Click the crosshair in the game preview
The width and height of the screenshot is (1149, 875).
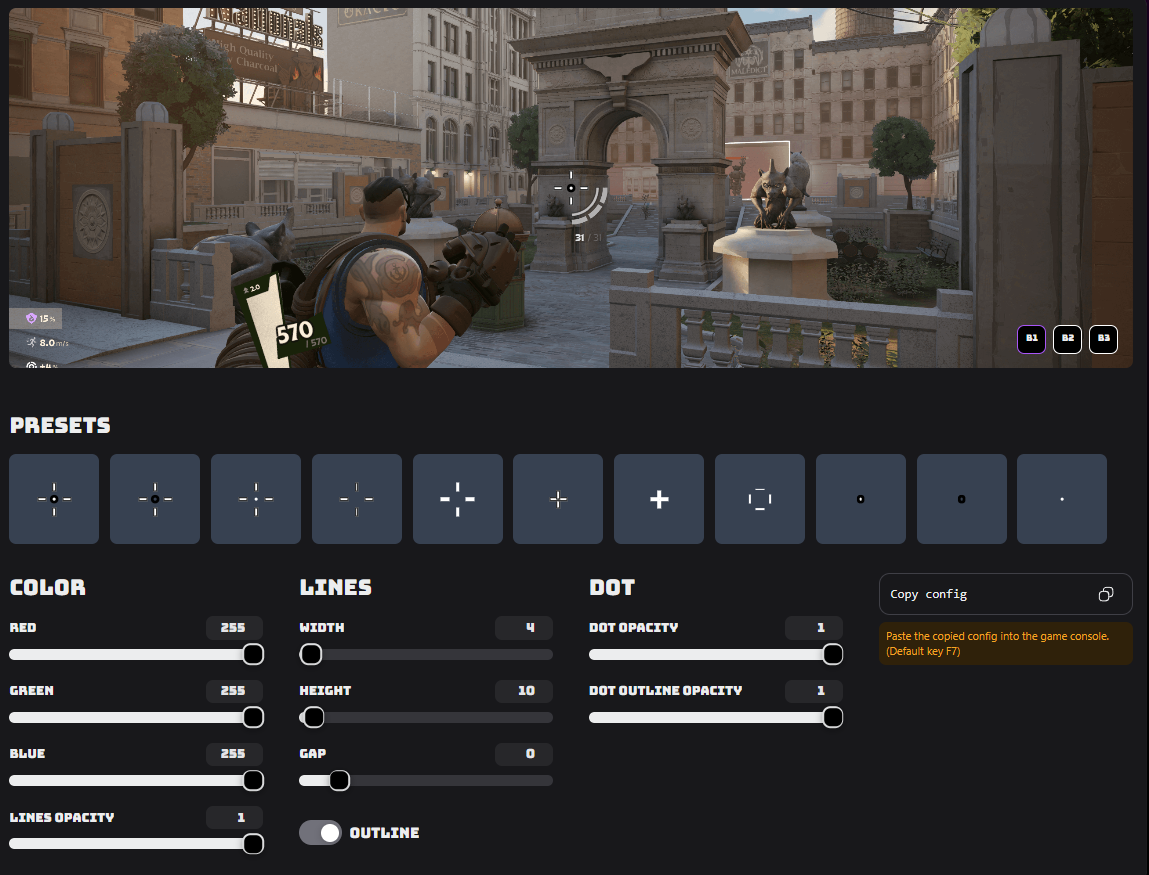(x=571, y=188)
